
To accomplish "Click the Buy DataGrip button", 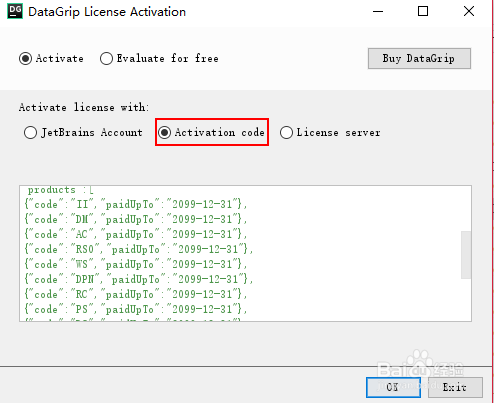I will pos(419,59).
